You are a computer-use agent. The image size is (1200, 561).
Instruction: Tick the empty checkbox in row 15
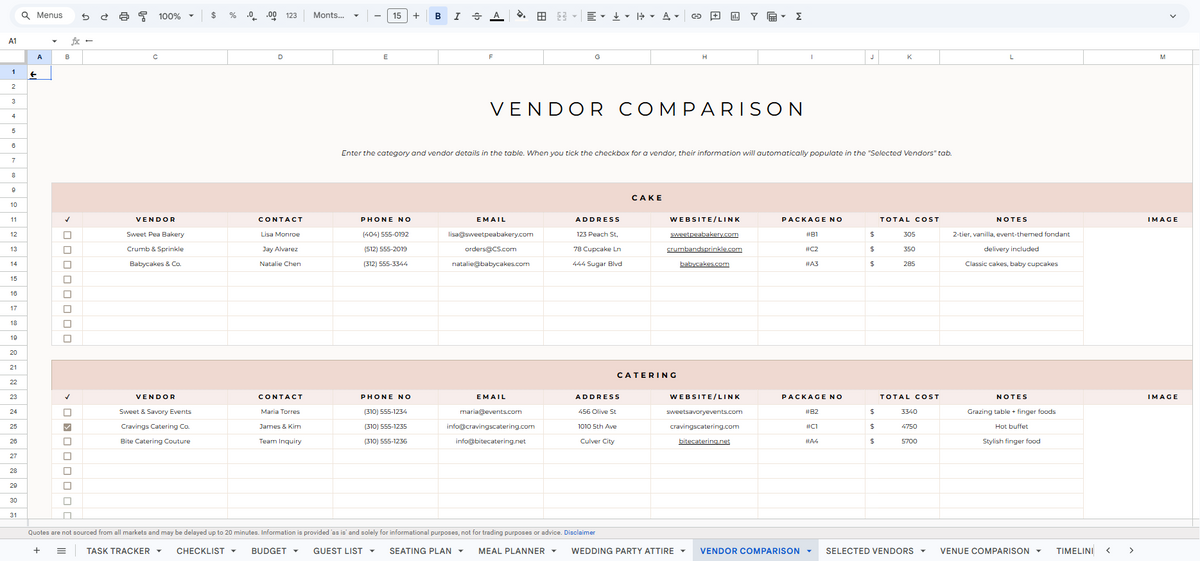67,279
